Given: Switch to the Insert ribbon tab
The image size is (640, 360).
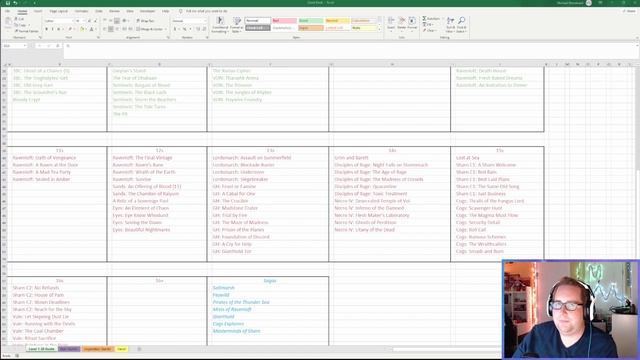Looking at the screenshot, I should point(38,11).
